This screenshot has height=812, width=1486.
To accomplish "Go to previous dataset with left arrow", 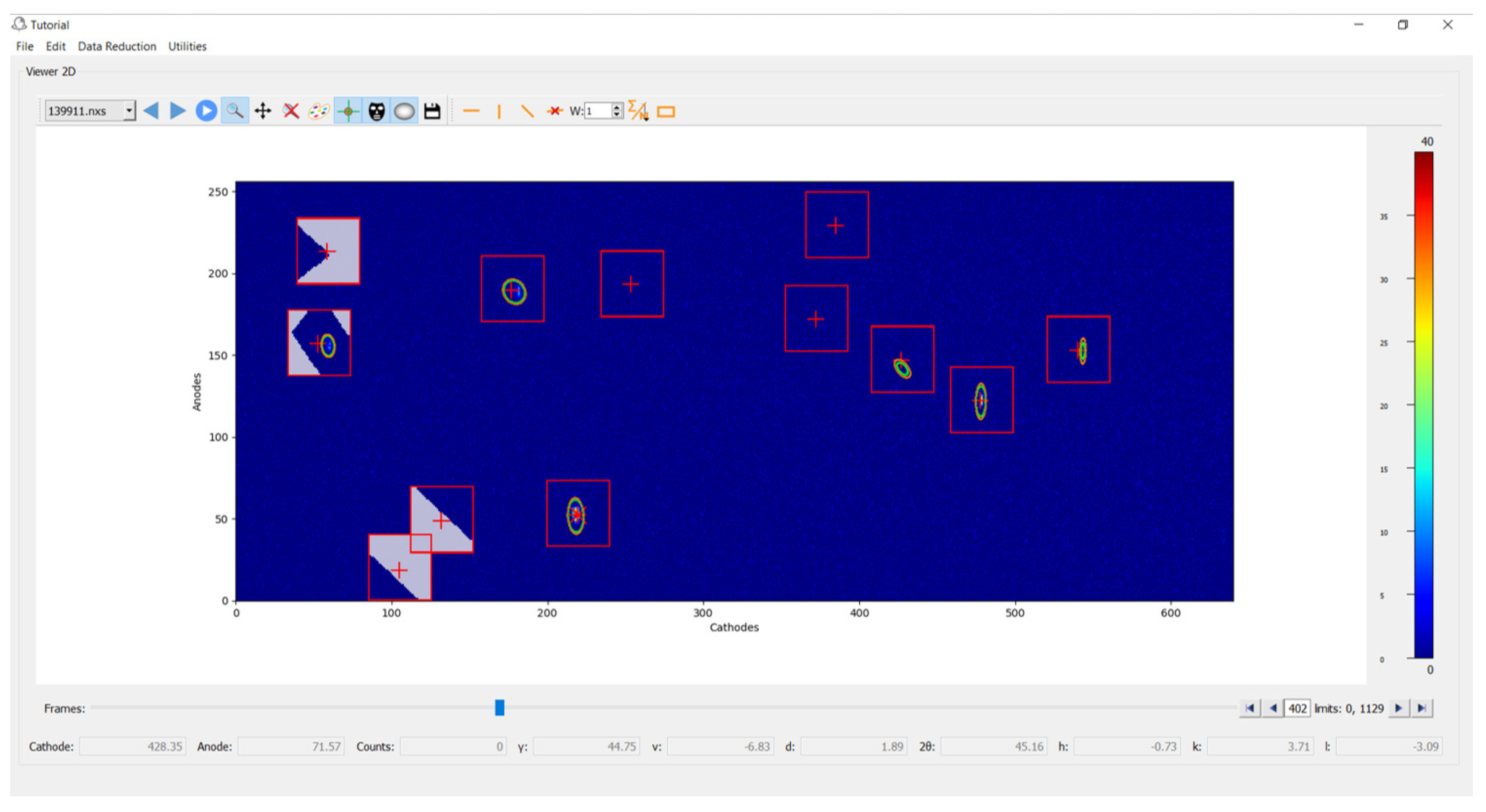I will [x=151, y=111].
